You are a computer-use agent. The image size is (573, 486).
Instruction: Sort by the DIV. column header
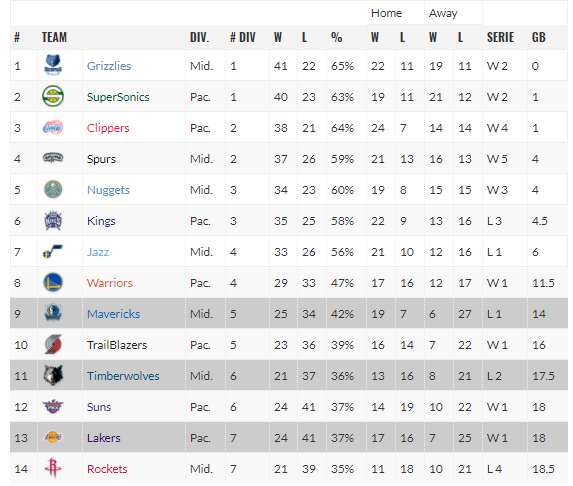click(x=200, y=37)
